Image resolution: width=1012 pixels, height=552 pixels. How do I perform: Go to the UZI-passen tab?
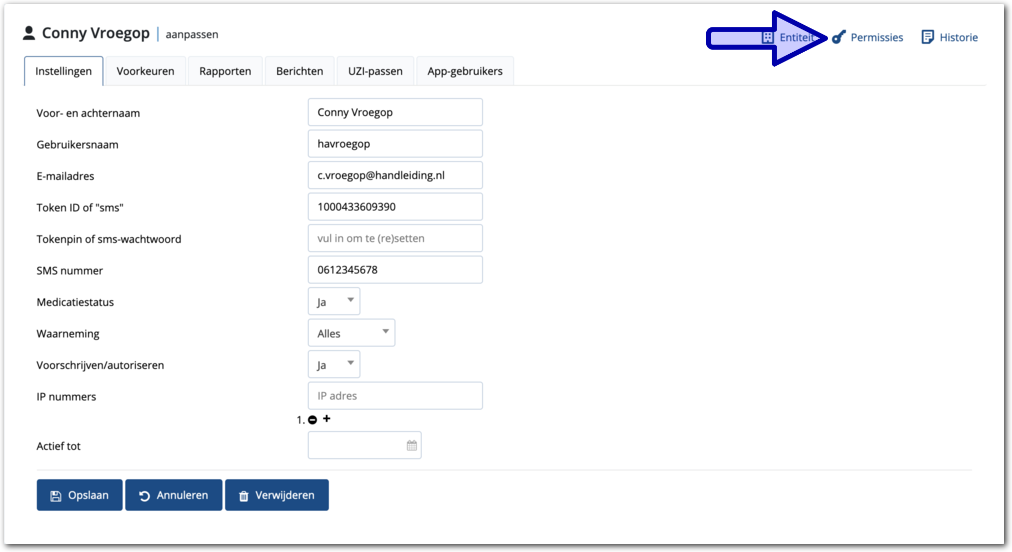click(375, 71)
